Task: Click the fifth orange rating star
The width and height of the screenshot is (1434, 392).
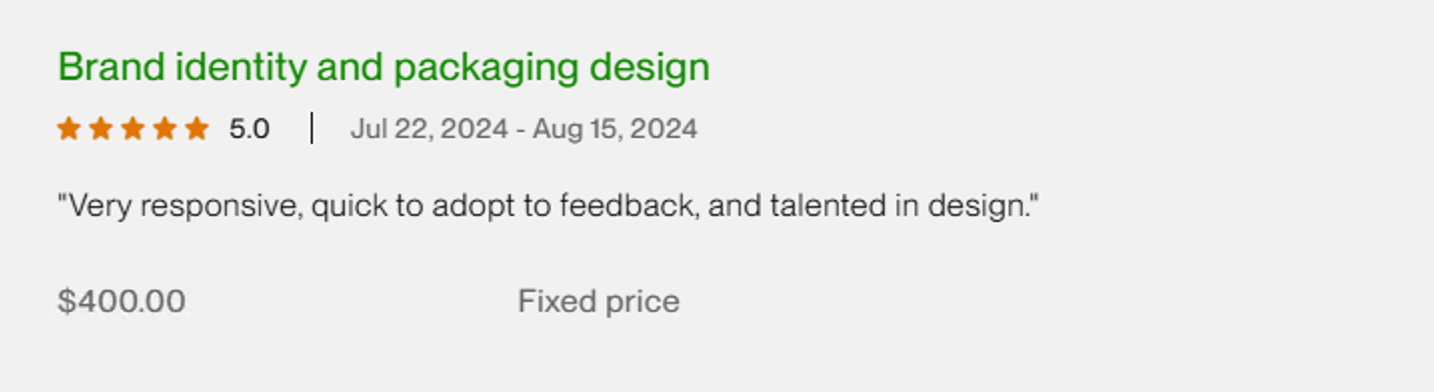Action: click(x=197, y=128)
